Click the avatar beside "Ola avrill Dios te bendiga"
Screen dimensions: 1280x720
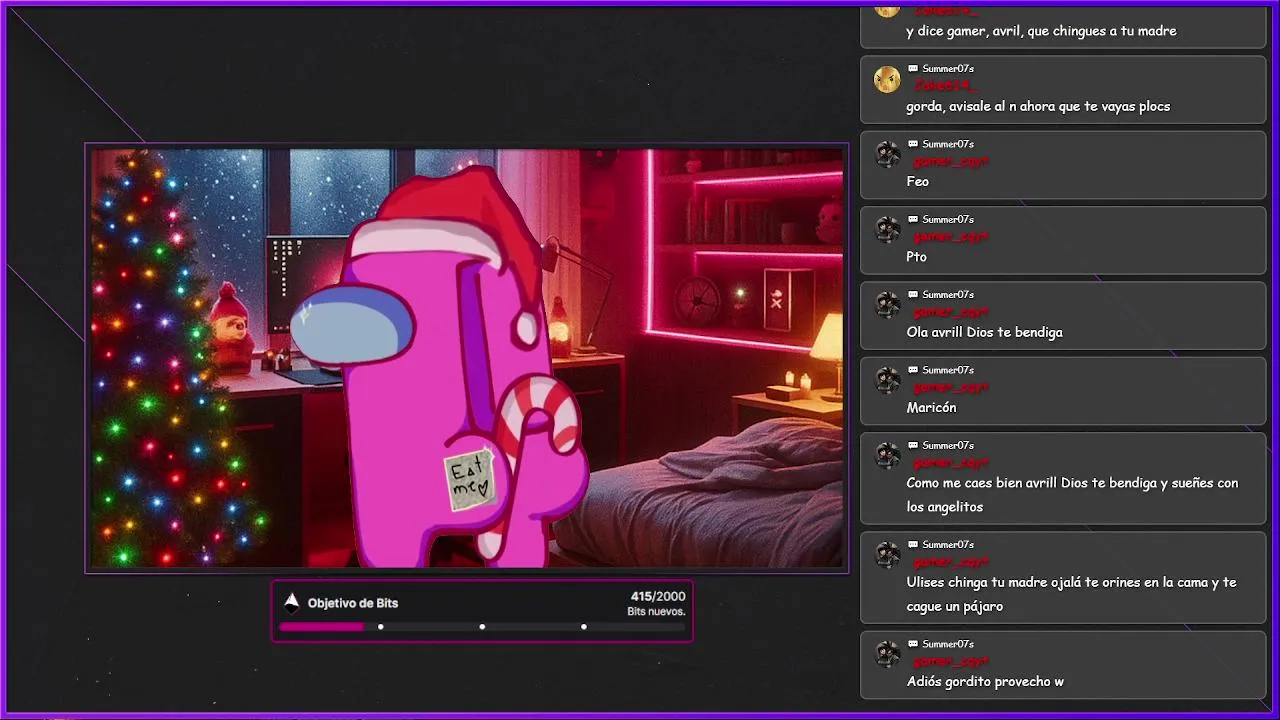tap(887, 306)
